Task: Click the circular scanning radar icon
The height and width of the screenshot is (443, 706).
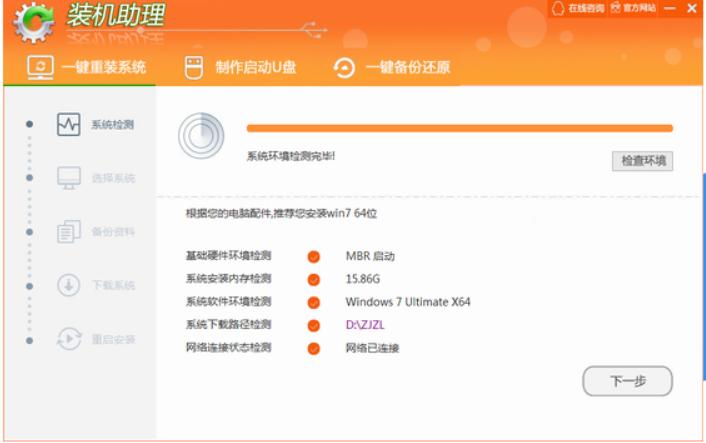Action: (201, 136)
